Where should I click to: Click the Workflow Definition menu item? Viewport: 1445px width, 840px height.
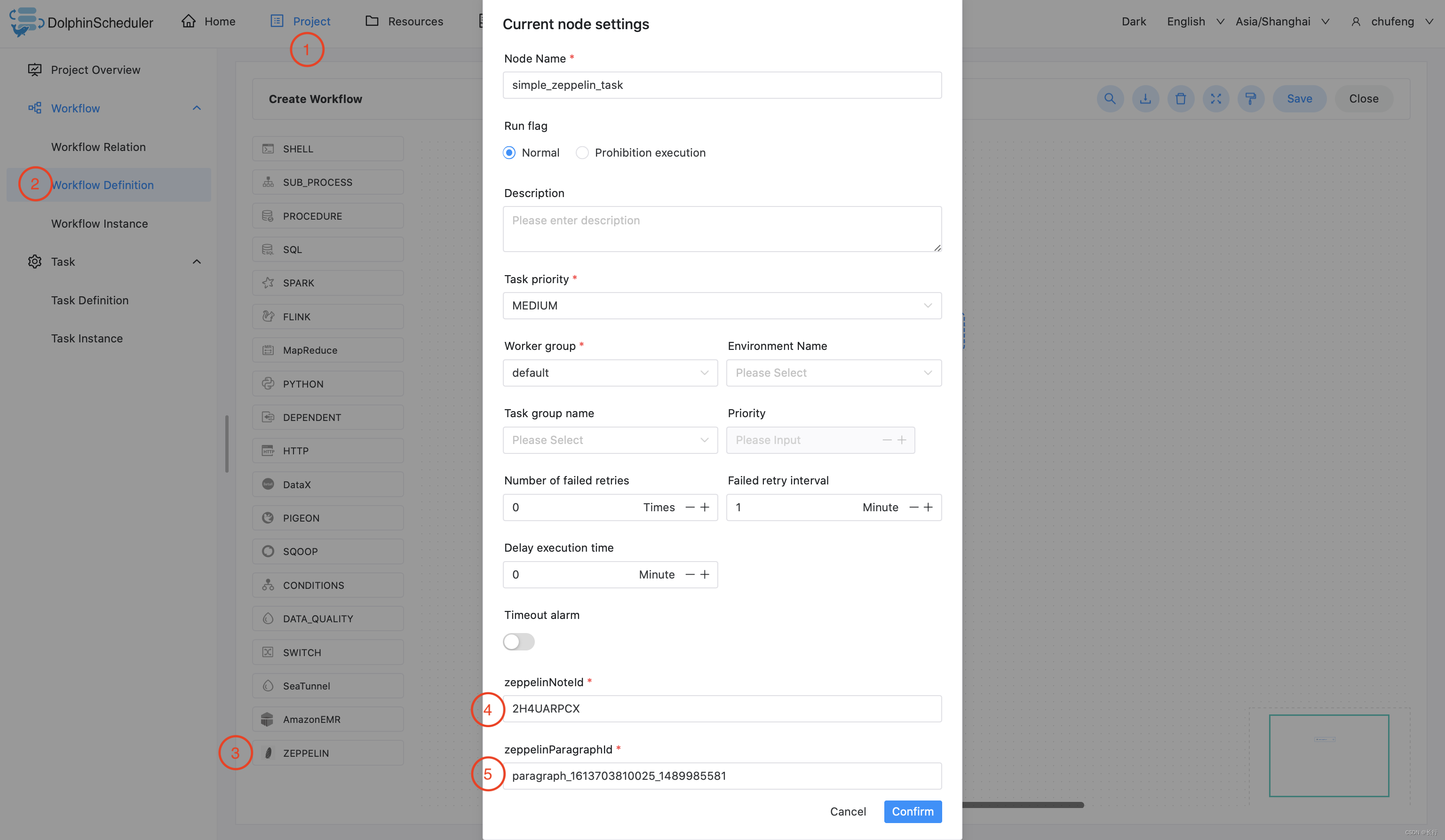pos(102,185)
